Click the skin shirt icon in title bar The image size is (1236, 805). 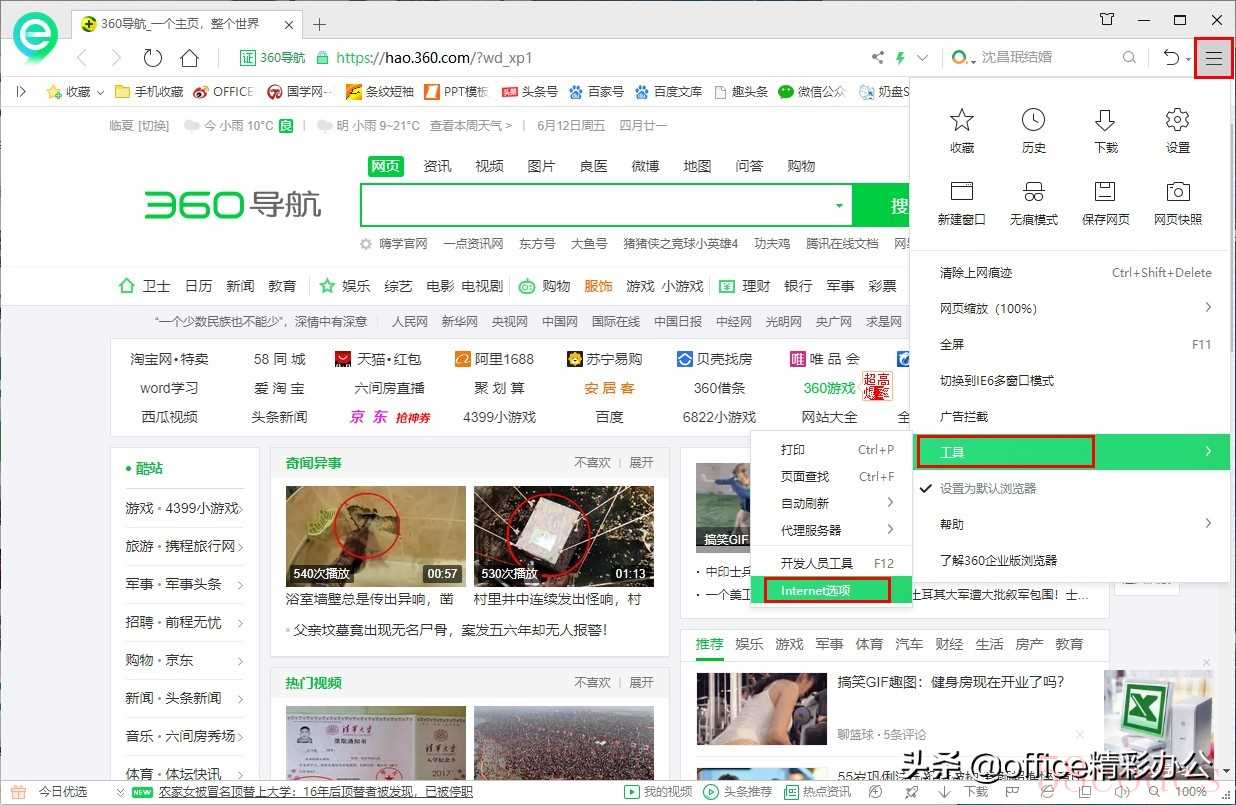1106,19
